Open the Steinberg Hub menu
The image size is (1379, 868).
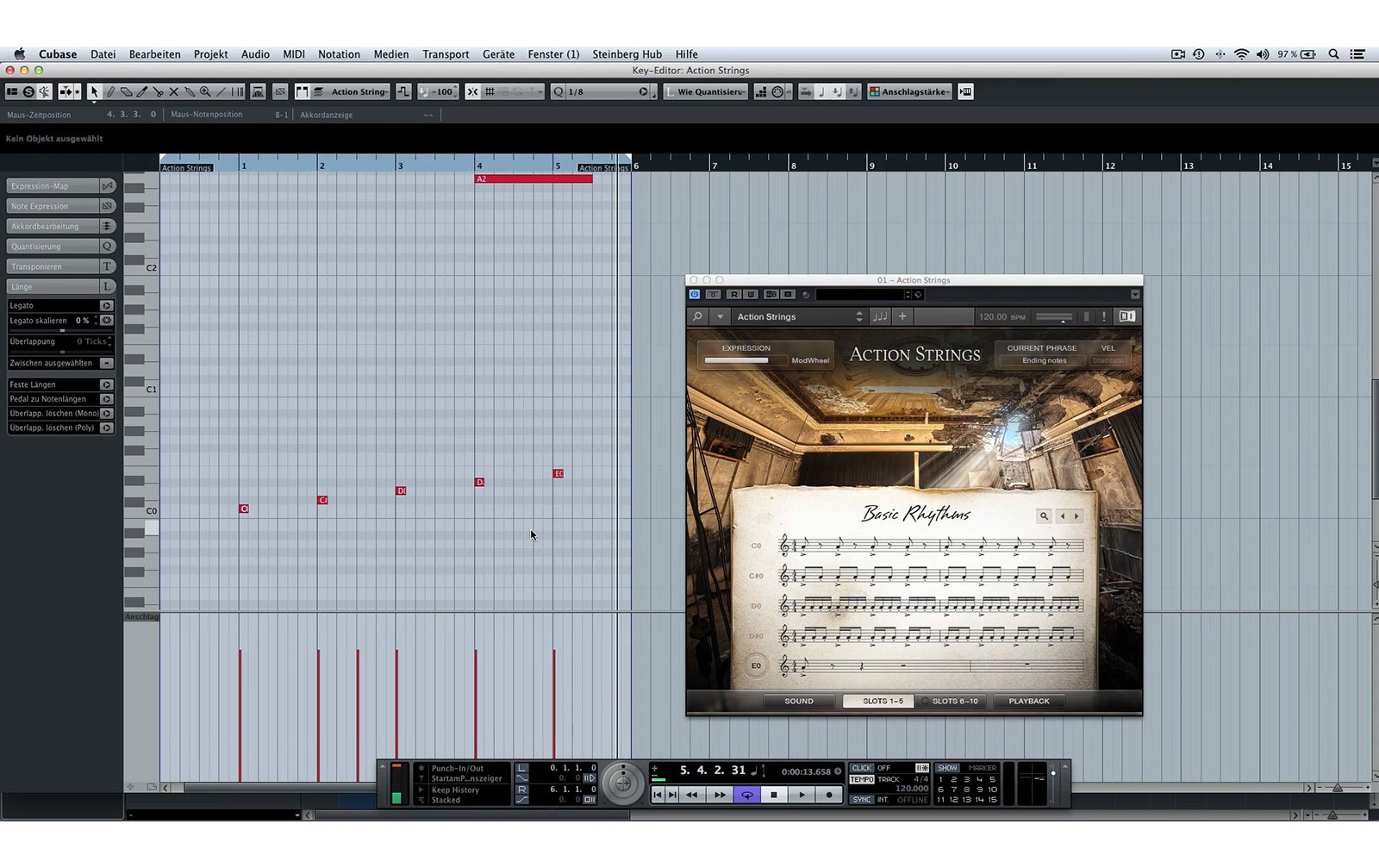click(x=627, y=53)
